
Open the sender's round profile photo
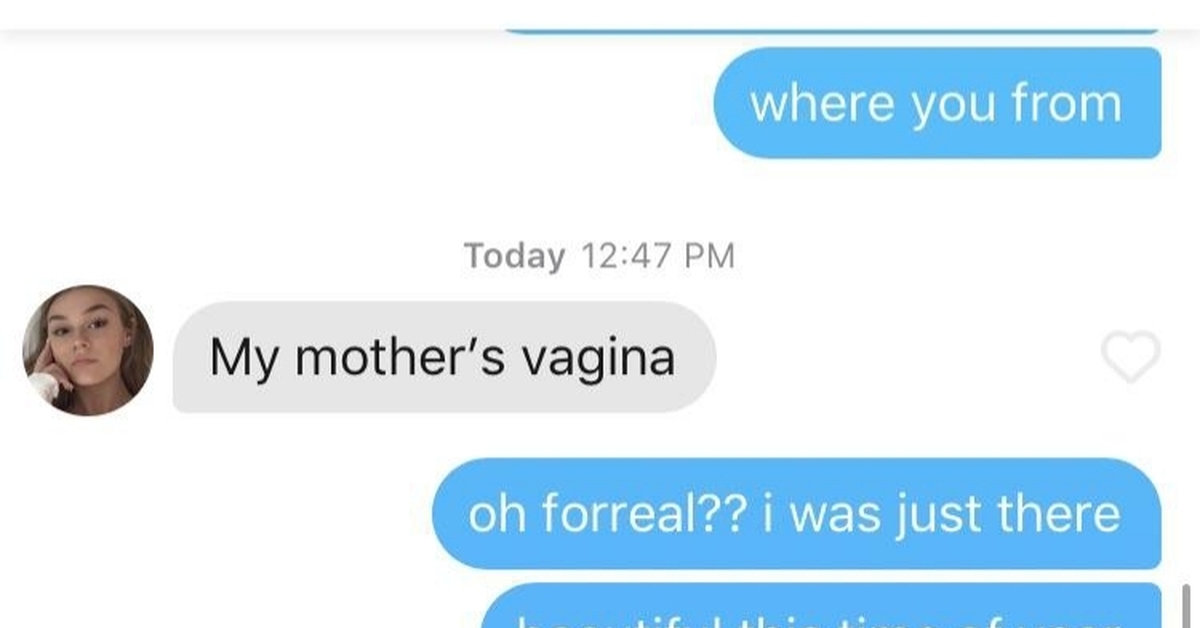point(88,350)
